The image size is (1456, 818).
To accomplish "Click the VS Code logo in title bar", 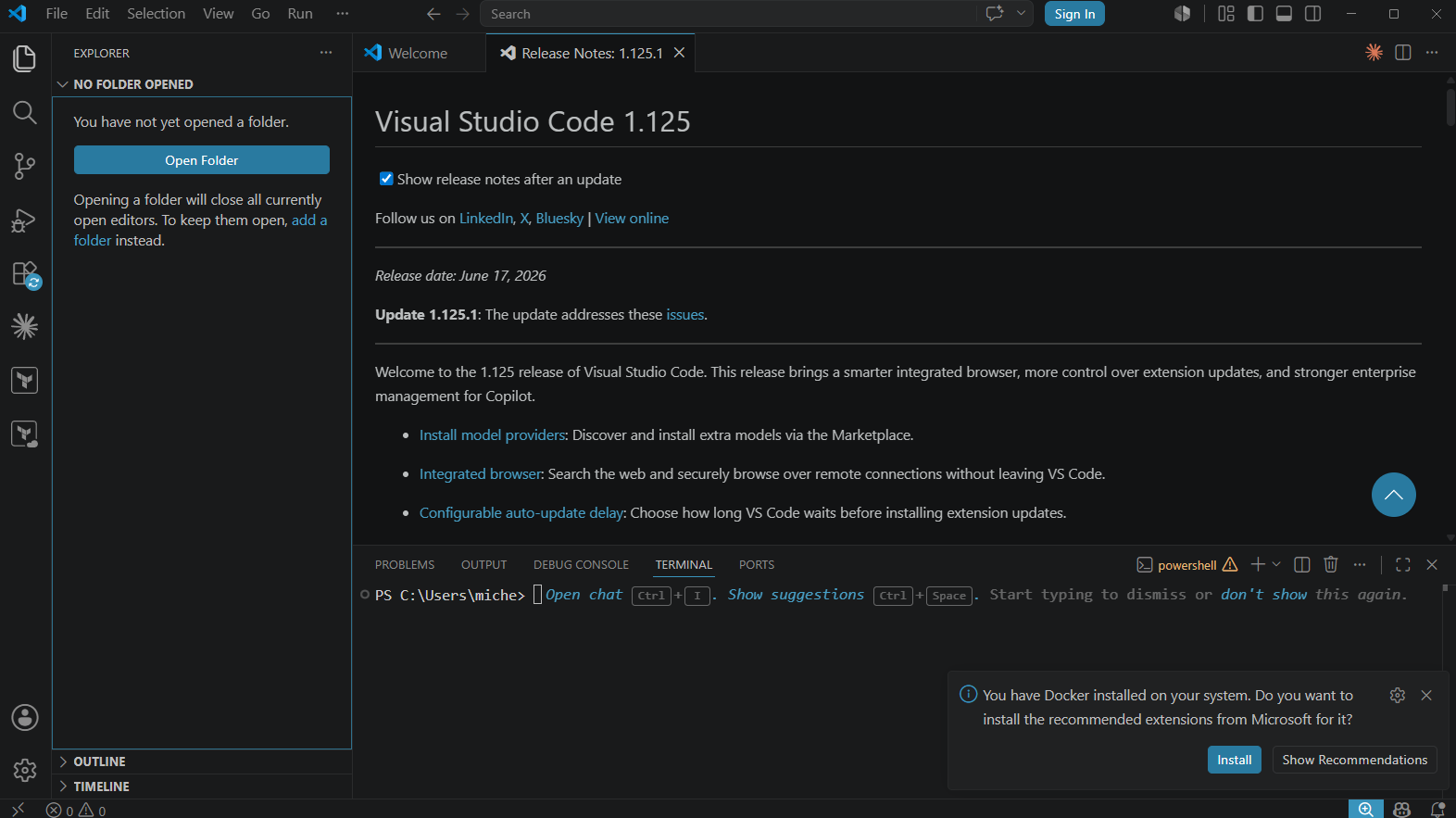I will [x=18, y=14].
